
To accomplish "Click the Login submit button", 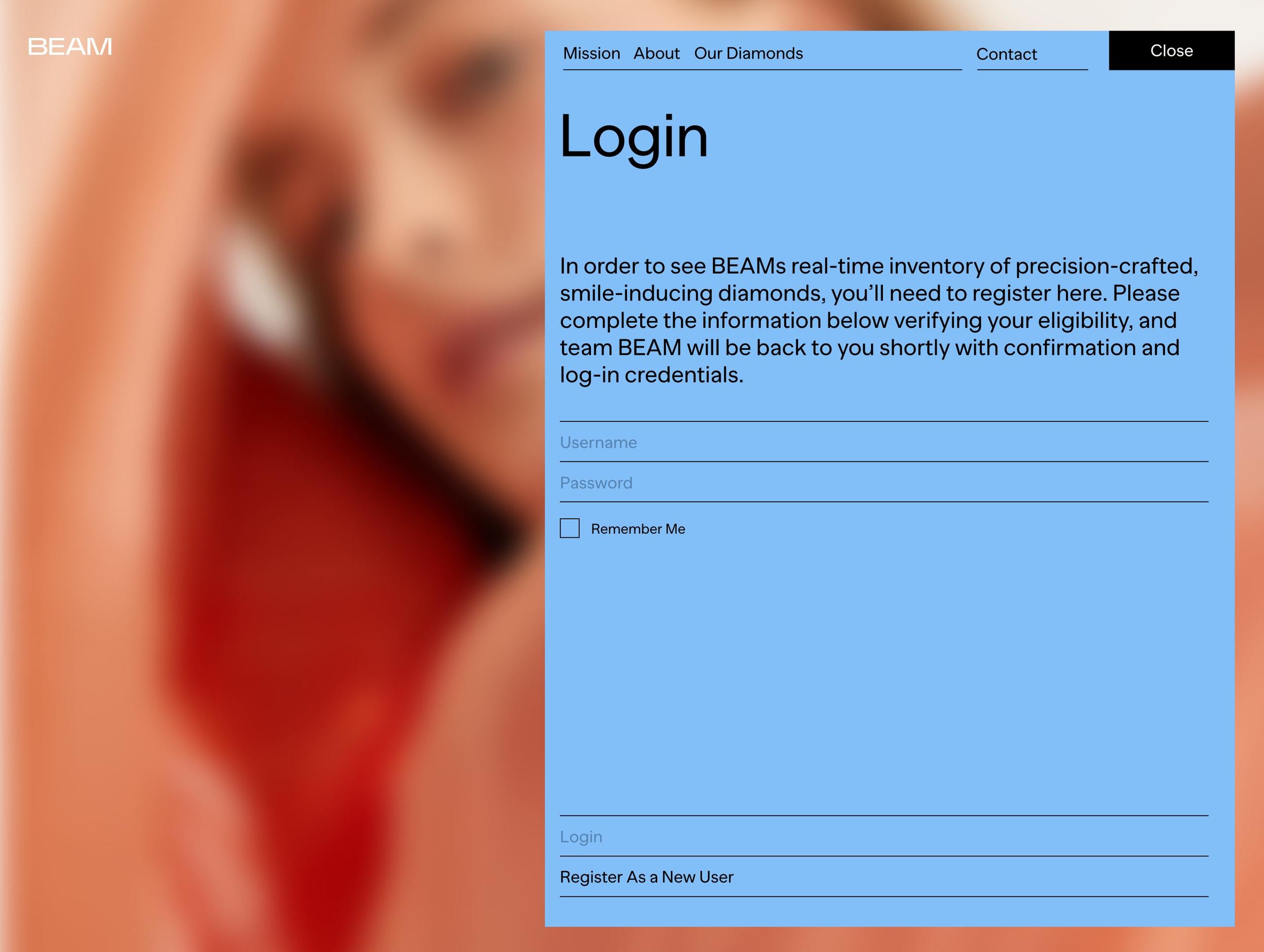I will 583,836.
